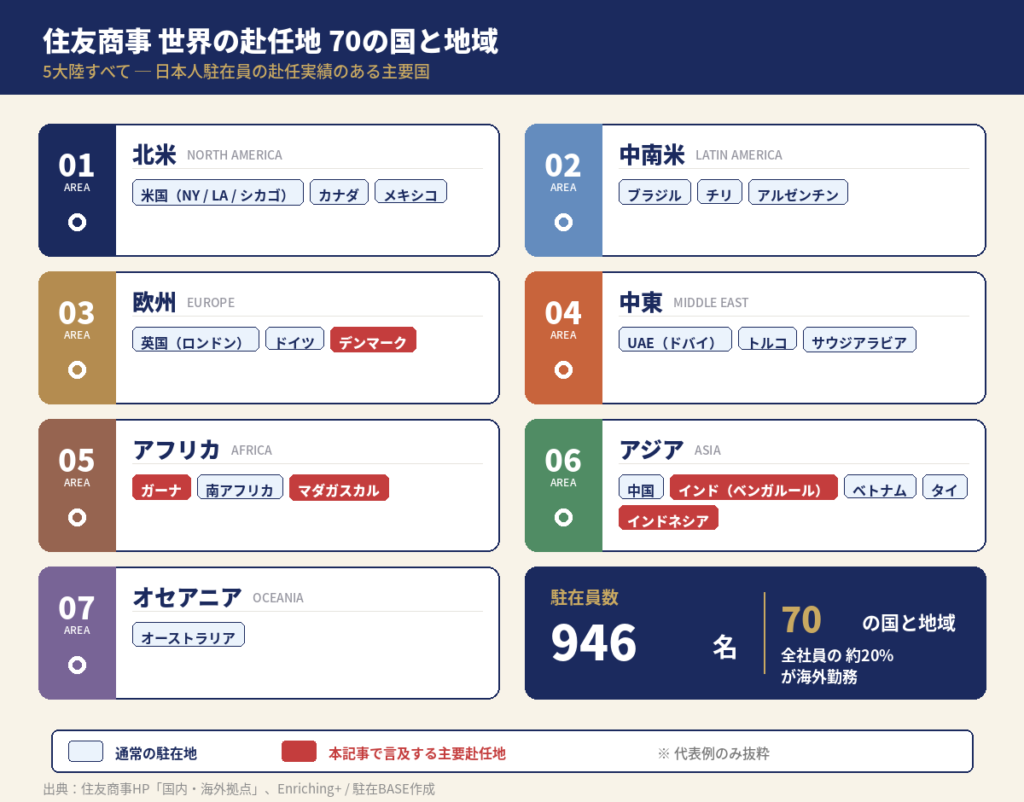Click the circle icon in AREA 07 オセアニア
This screenshot has height=802, width=1024.
click(77, 665)
